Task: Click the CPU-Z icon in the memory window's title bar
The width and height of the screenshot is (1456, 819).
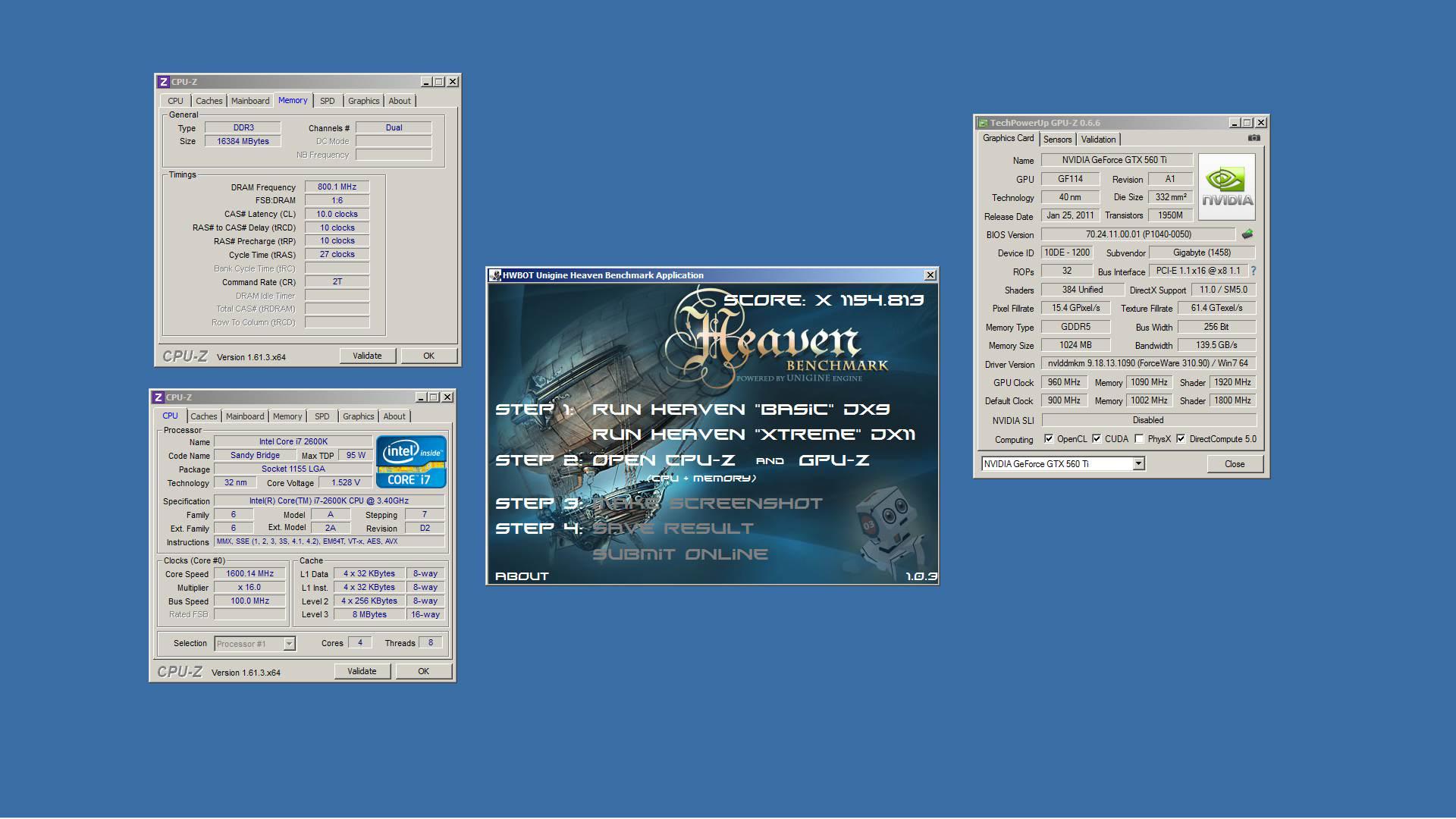Action: pyautogui.click(x=163, y=82)
